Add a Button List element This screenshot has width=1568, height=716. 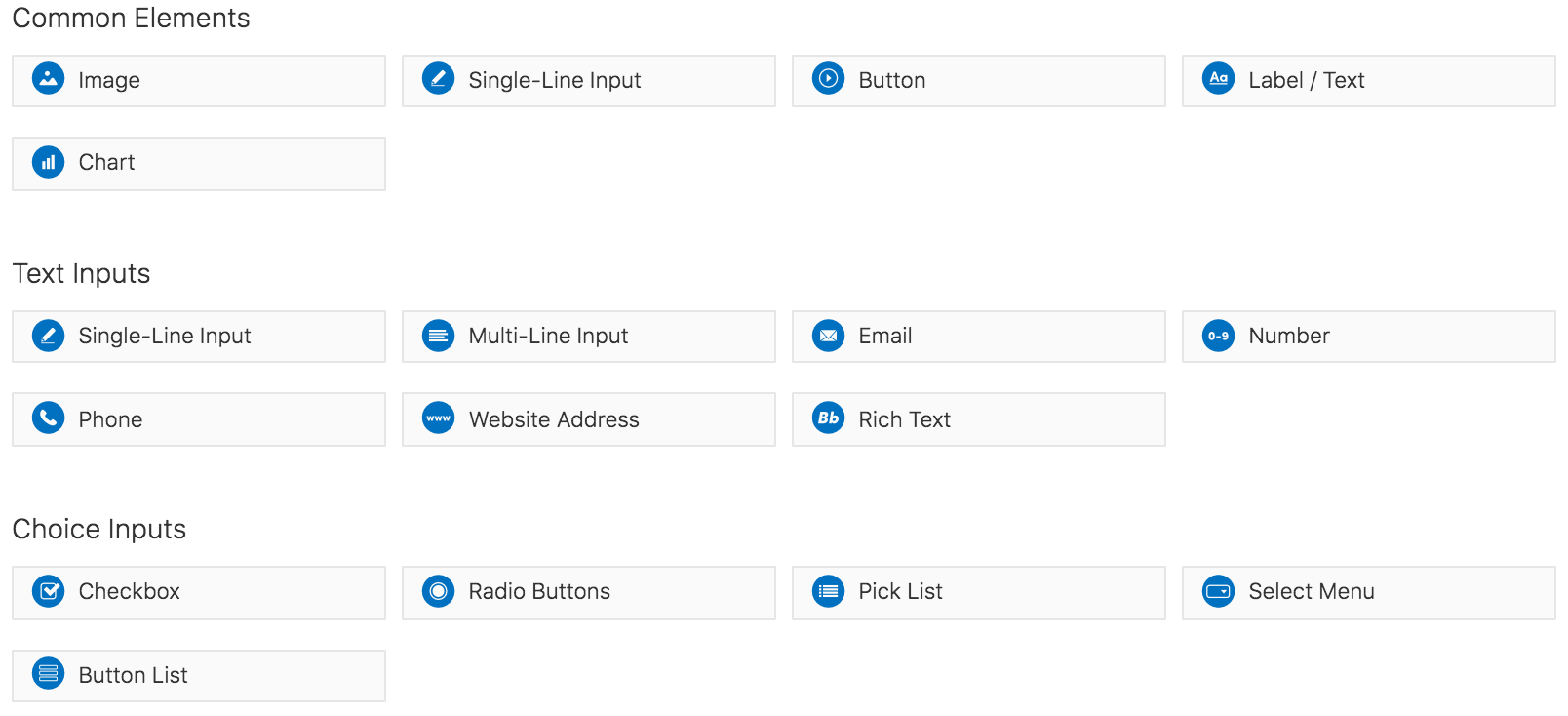198,674
